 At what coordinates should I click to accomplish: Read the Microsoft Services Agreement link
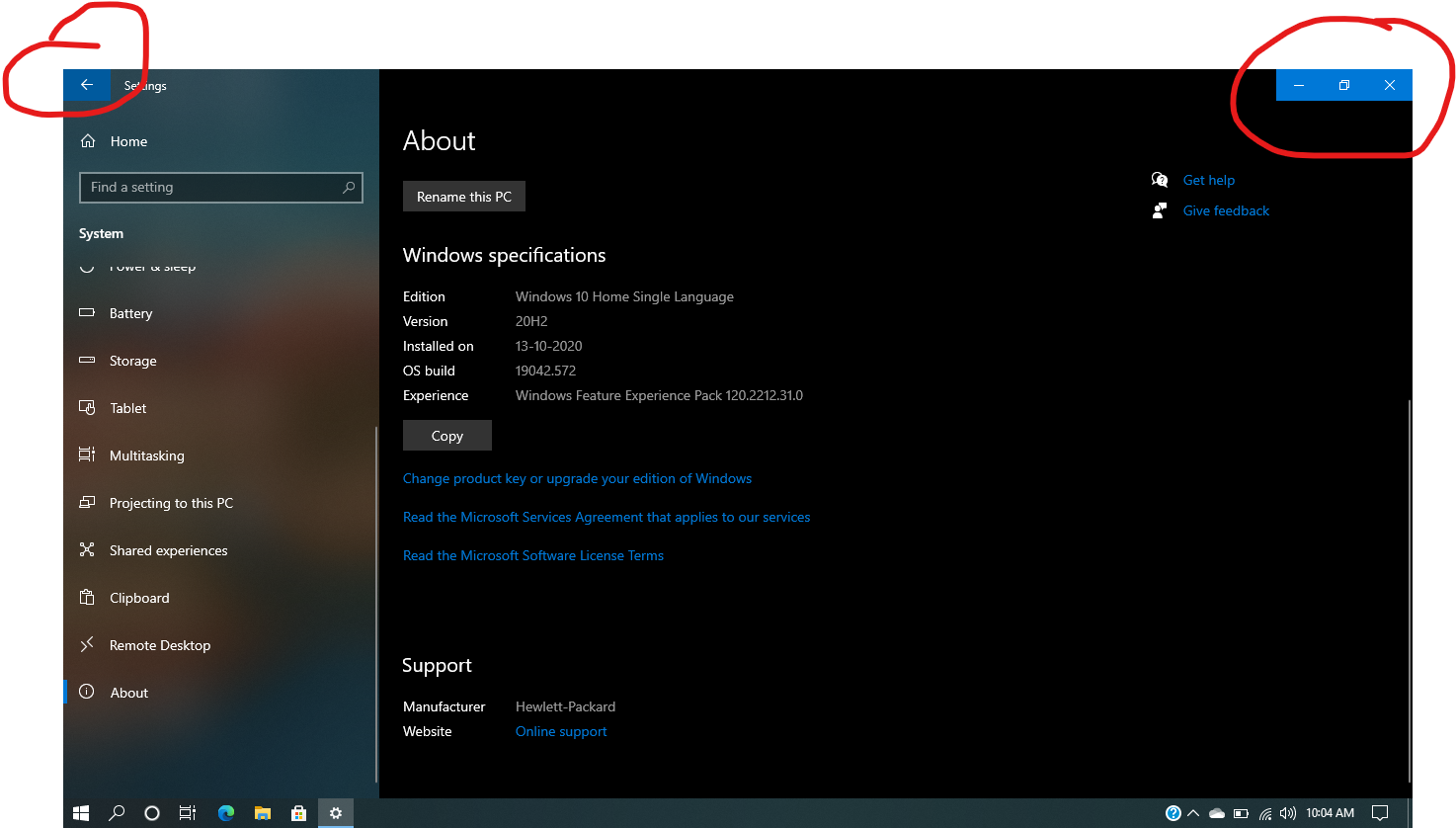tap(607, 517)
